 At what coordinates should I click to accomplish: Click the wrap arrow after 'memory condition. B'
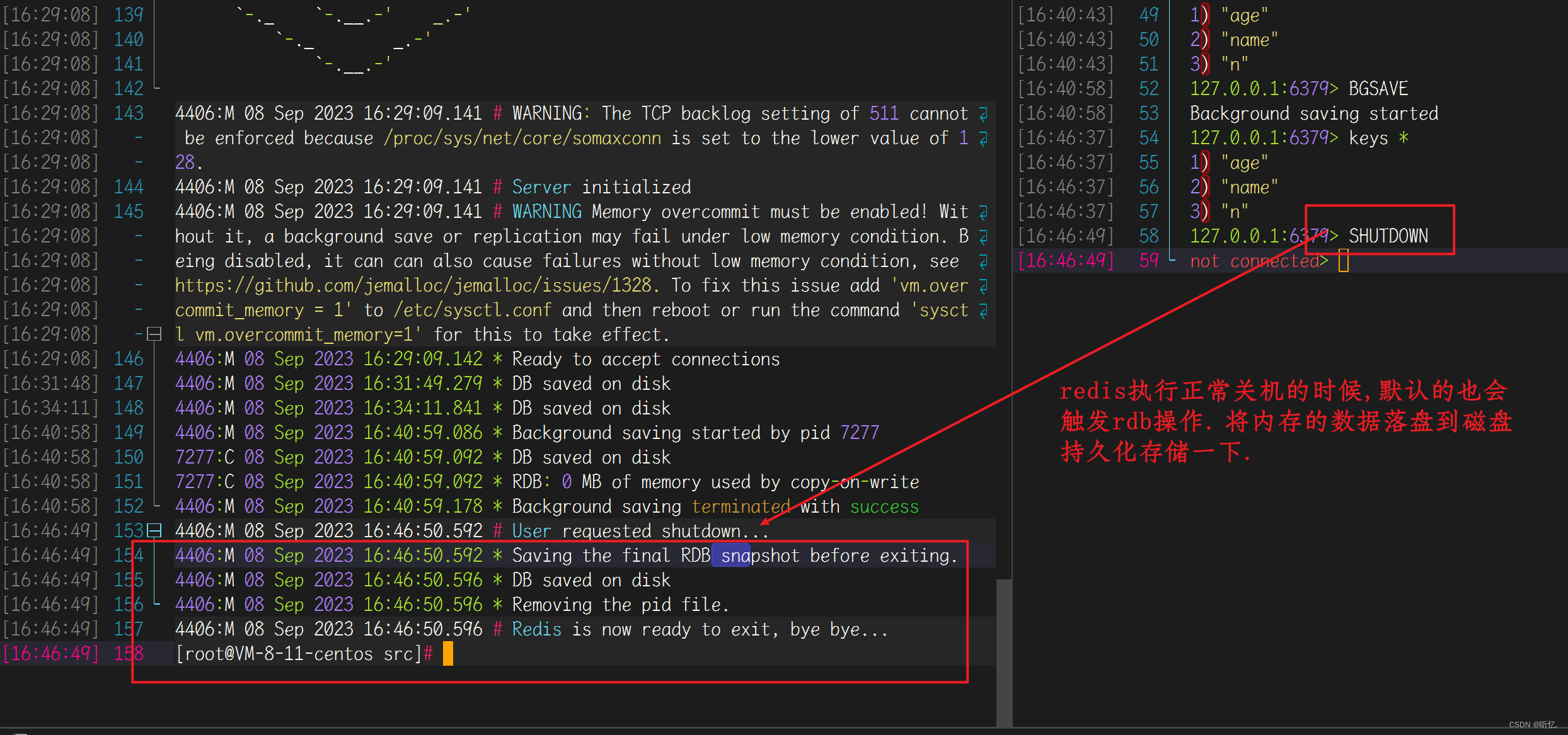(983, 237)
